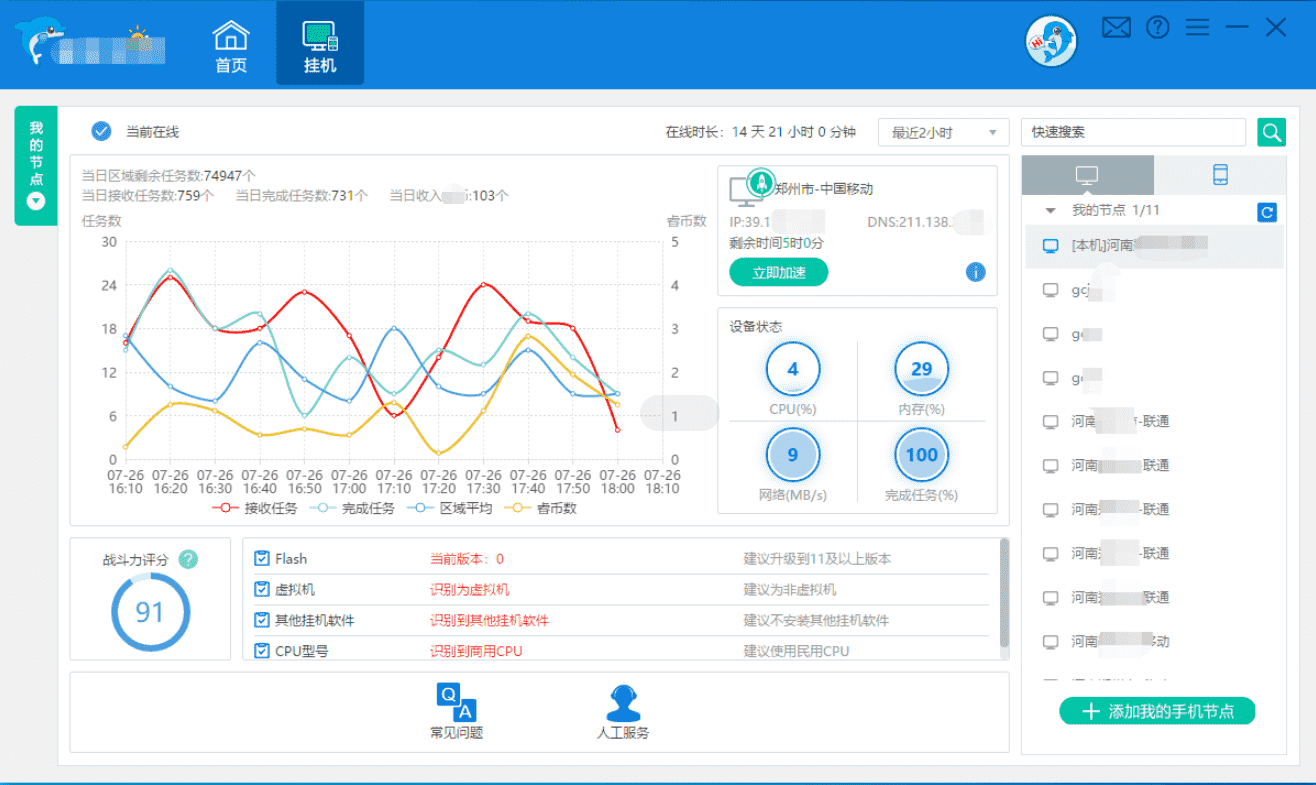
Task: Click the green search magnifier button
Action: point(1271,132)
